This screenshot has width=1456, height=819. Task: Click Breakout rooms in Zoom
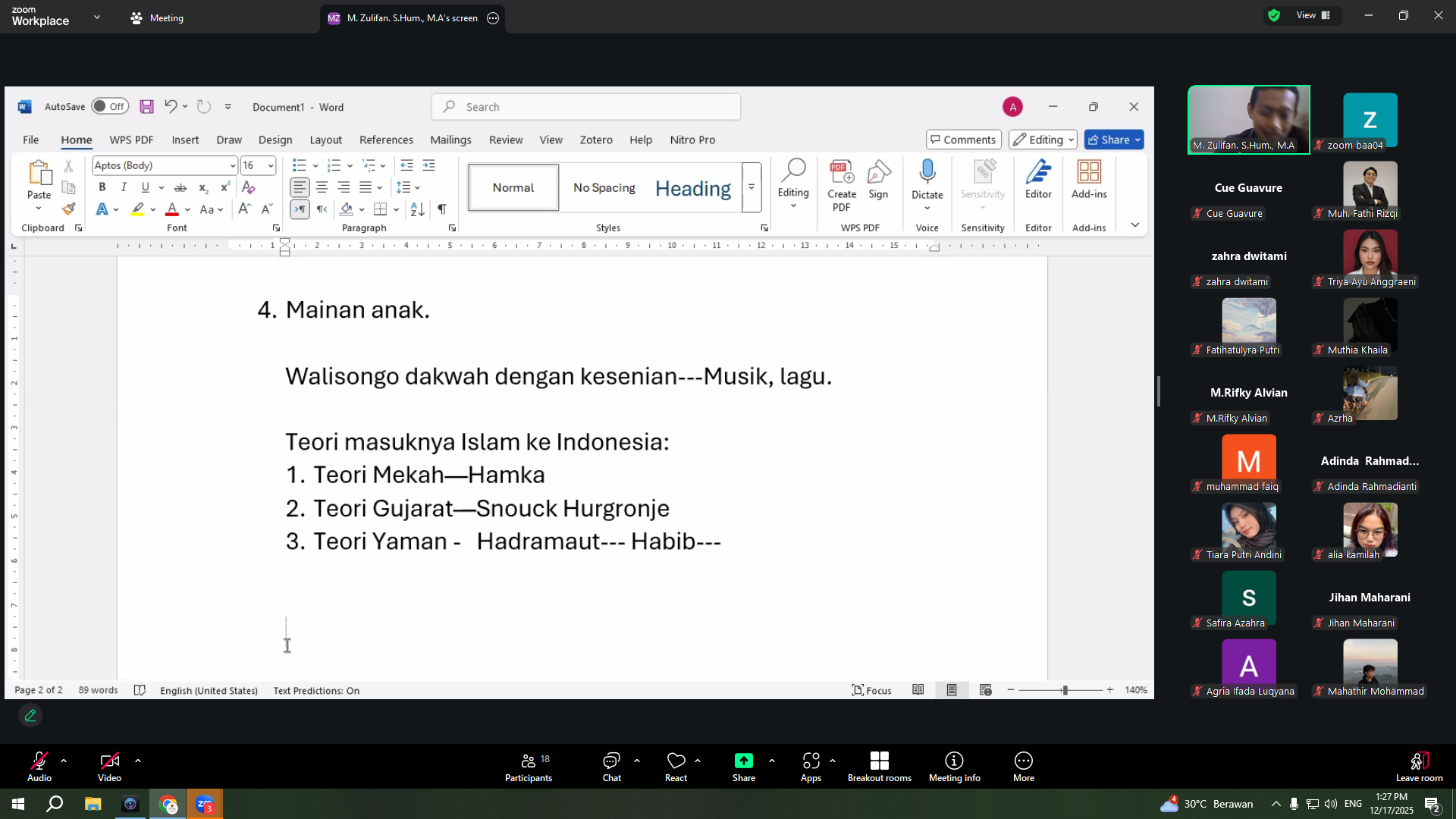point(879,767)
